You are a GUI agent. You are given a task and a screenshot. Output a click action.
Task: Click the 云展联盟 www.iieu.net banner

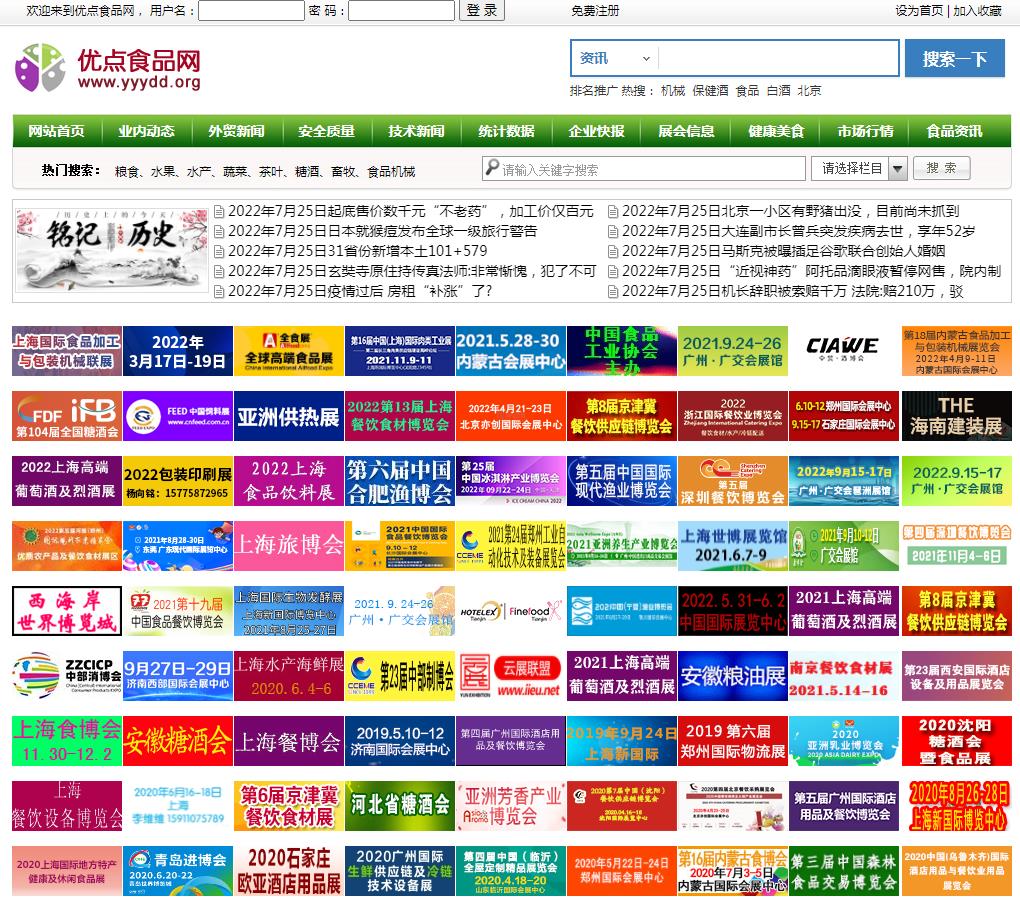tap(511, 676)
